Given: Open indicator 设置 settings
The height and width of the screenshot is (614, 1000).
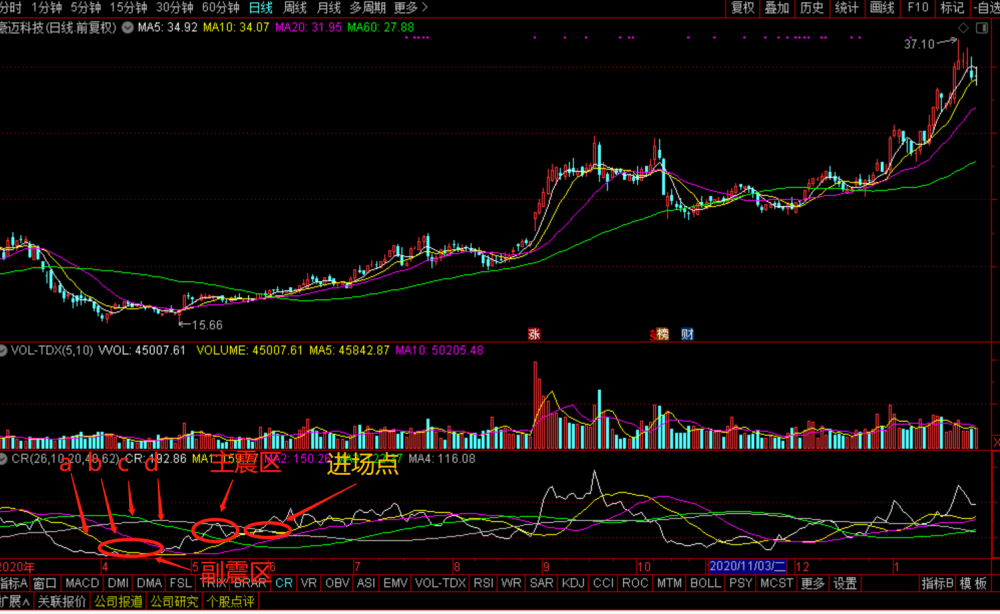Looking at the screenshot, I should [x=845, y=583].
